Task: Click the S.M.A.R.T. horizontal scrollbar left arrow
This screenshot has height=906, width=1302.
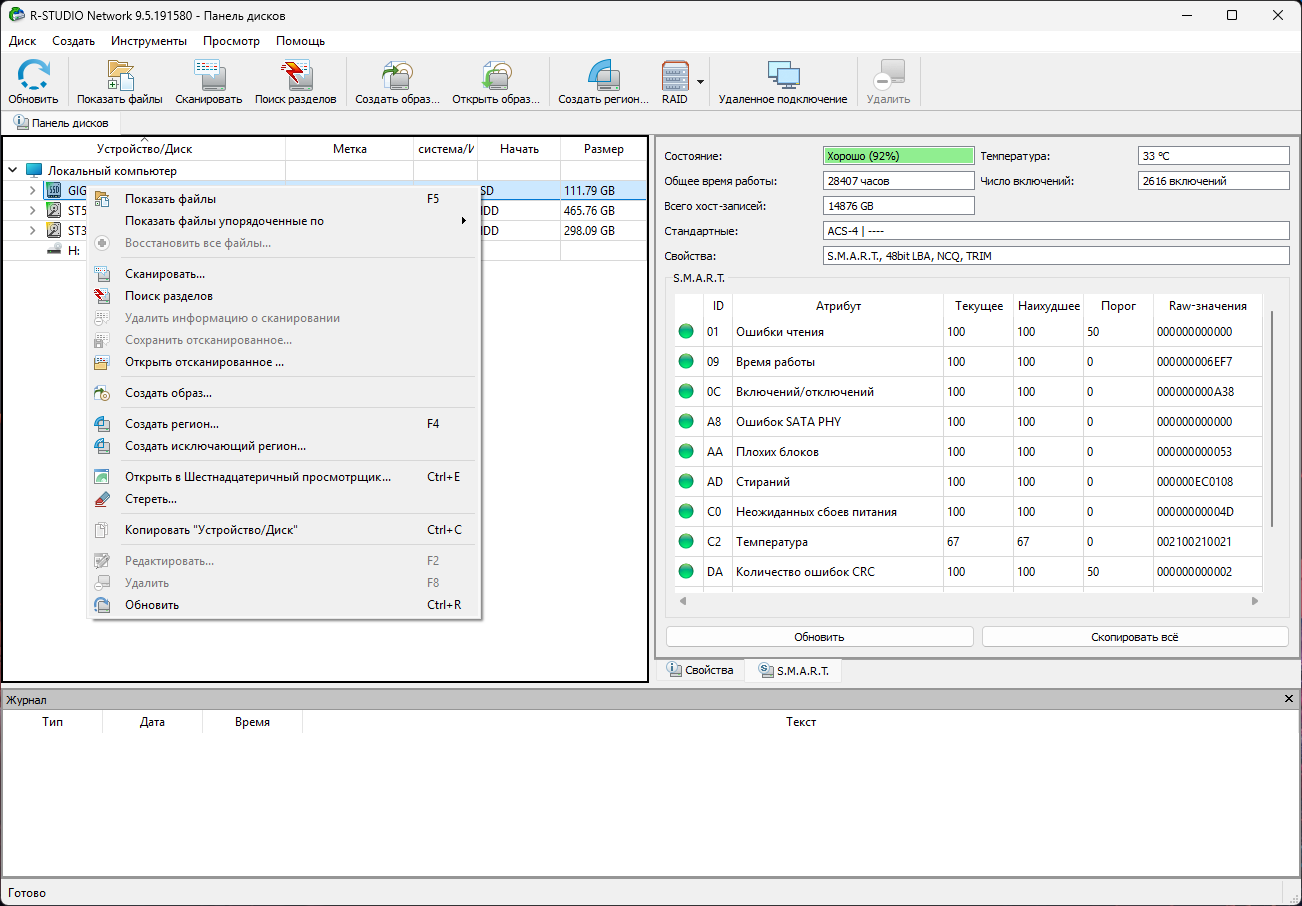Action: coord(683,601)
